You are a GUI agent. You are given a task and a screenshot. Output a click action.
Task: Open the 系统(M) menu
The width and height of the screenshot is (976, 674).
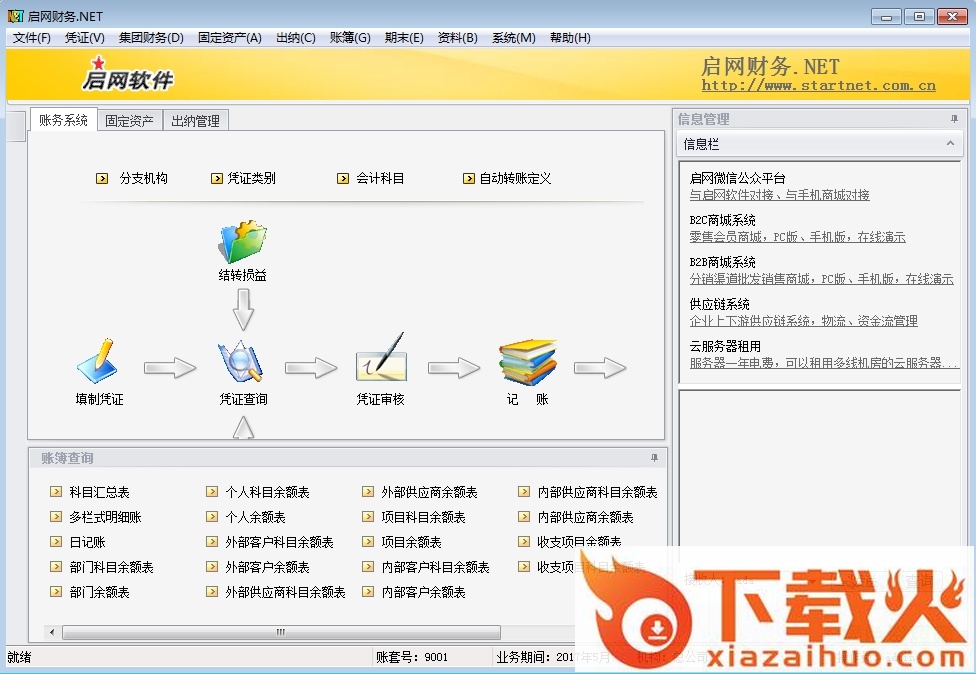[x=514, y=38]
